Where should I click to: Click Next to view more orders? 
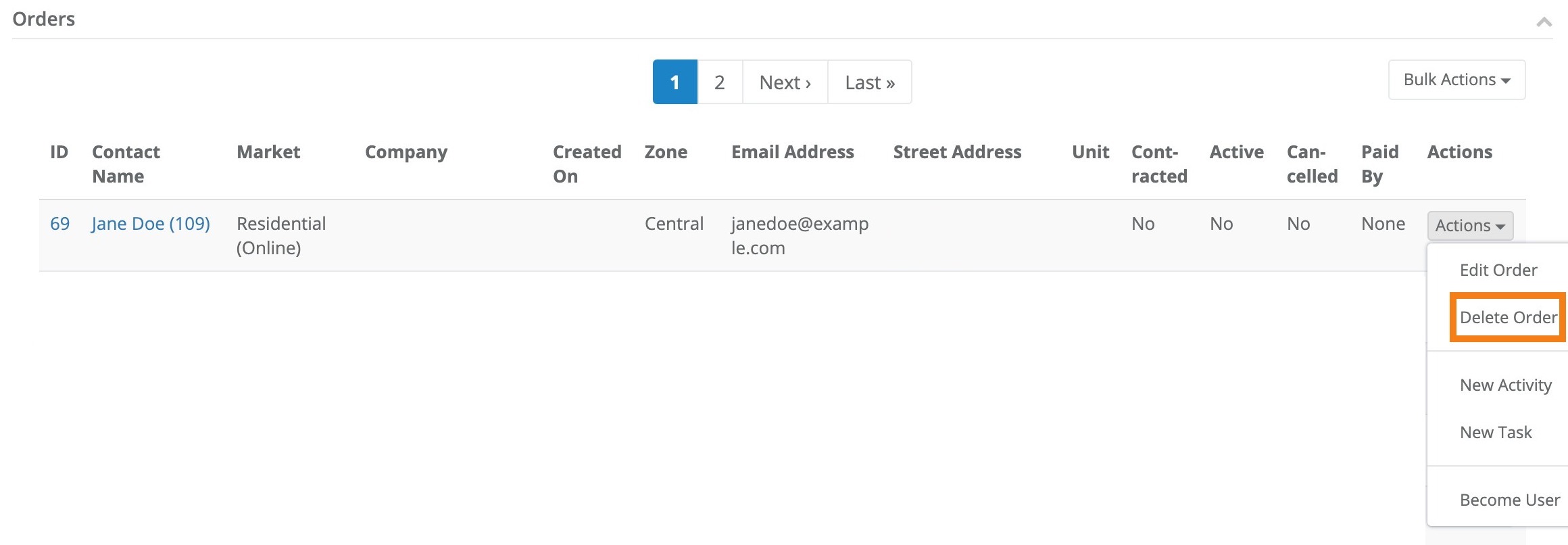785,82
